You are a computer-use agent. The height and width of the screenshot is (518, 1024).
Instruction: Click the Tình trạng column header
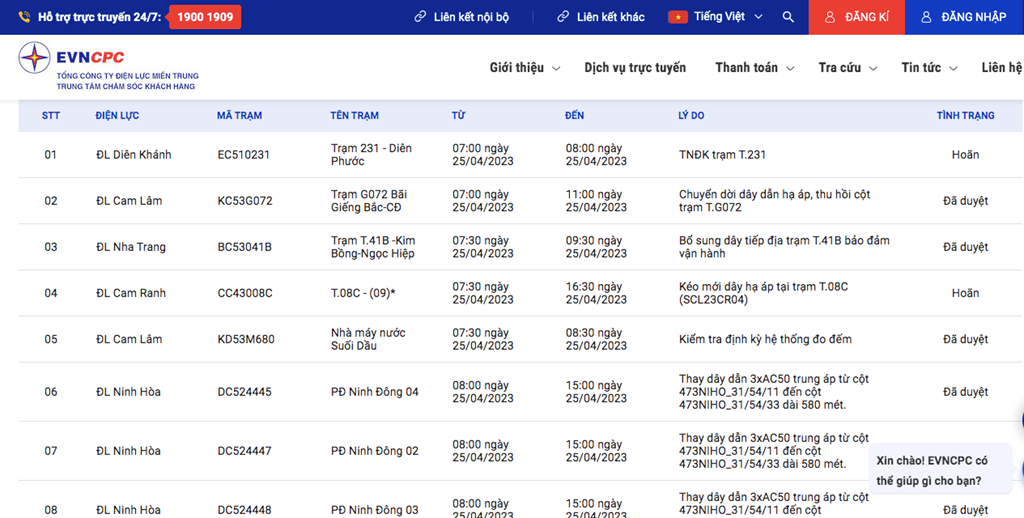click(965, 116)
